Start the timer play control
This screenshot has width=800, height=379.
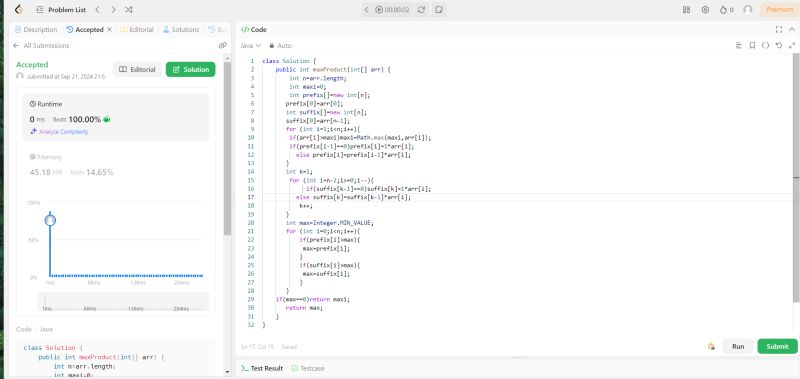click(x=379, y=10)
